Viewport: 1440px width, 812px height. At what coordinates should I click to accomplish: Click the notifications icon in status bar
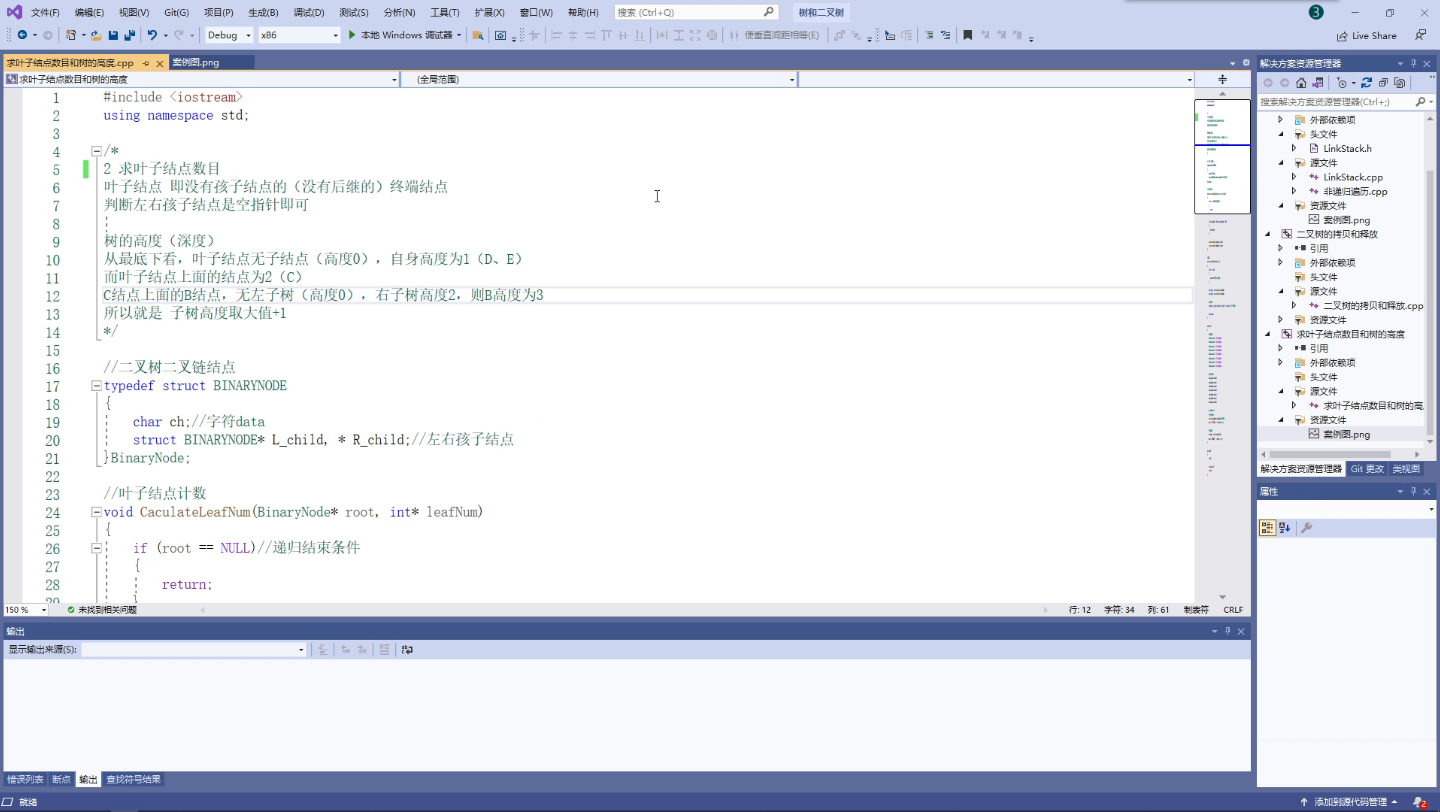click(1420, 802)
